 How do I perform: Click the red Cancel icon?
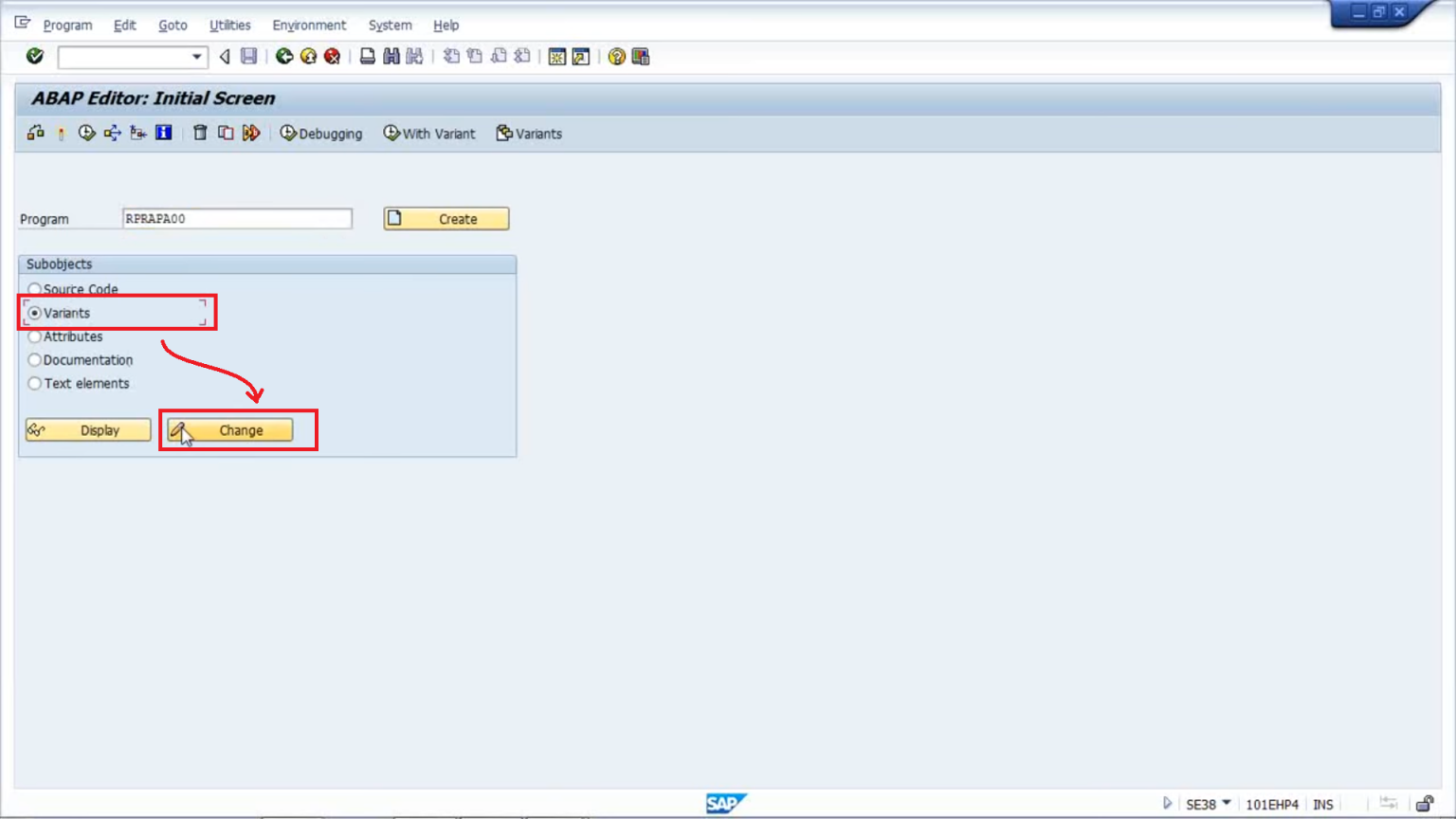click(x=332, y=57)
